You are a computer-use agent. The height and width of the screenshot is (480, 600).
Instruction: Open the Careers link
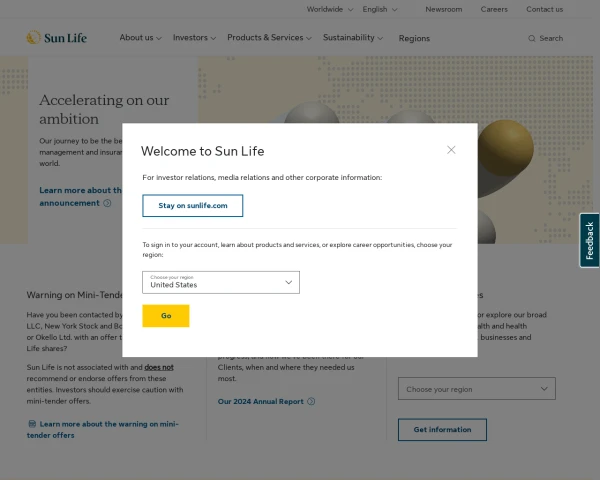tap(494, 9)
